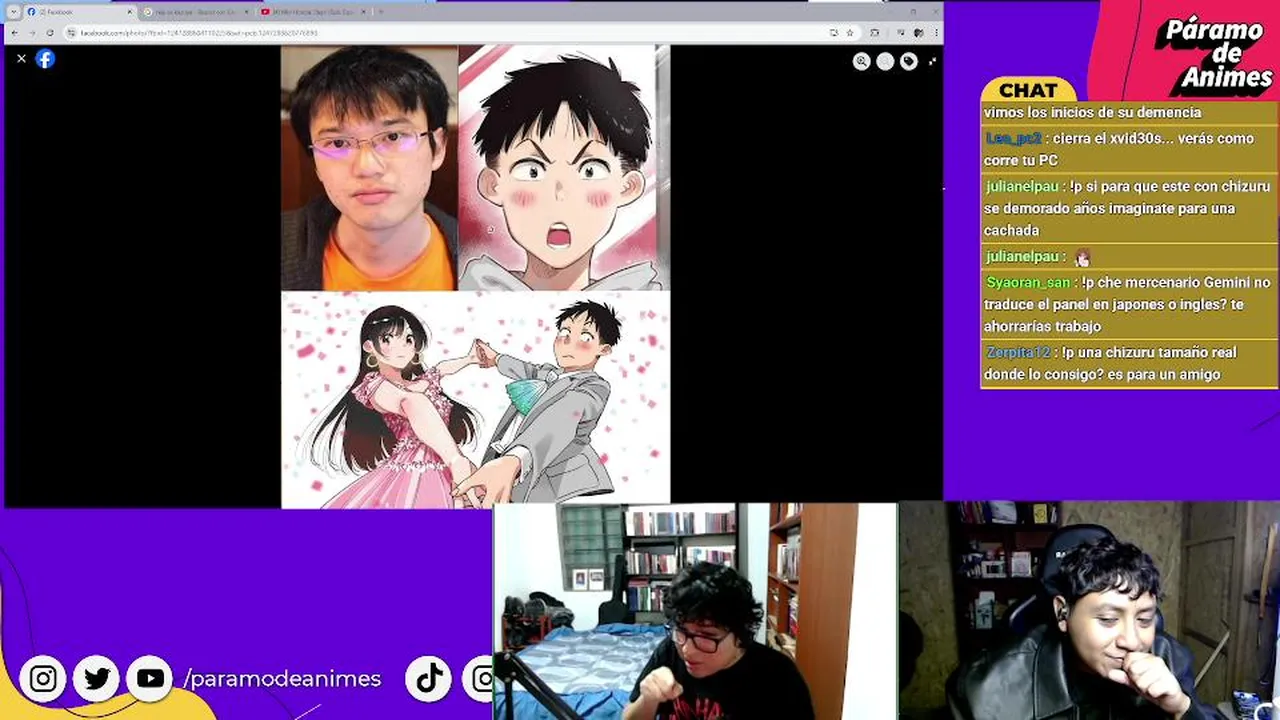
Task: View site information icon in address bar
Action: [71, 33]
